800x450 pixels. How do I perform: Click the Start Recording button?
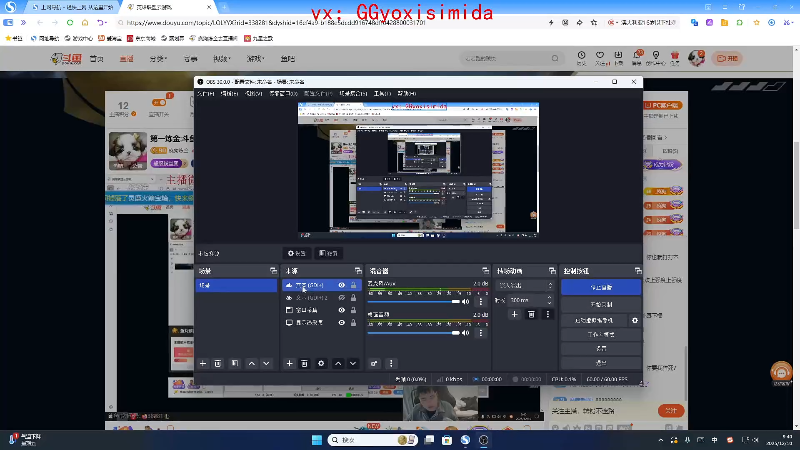pyautogui.click(x=601, y=304)
